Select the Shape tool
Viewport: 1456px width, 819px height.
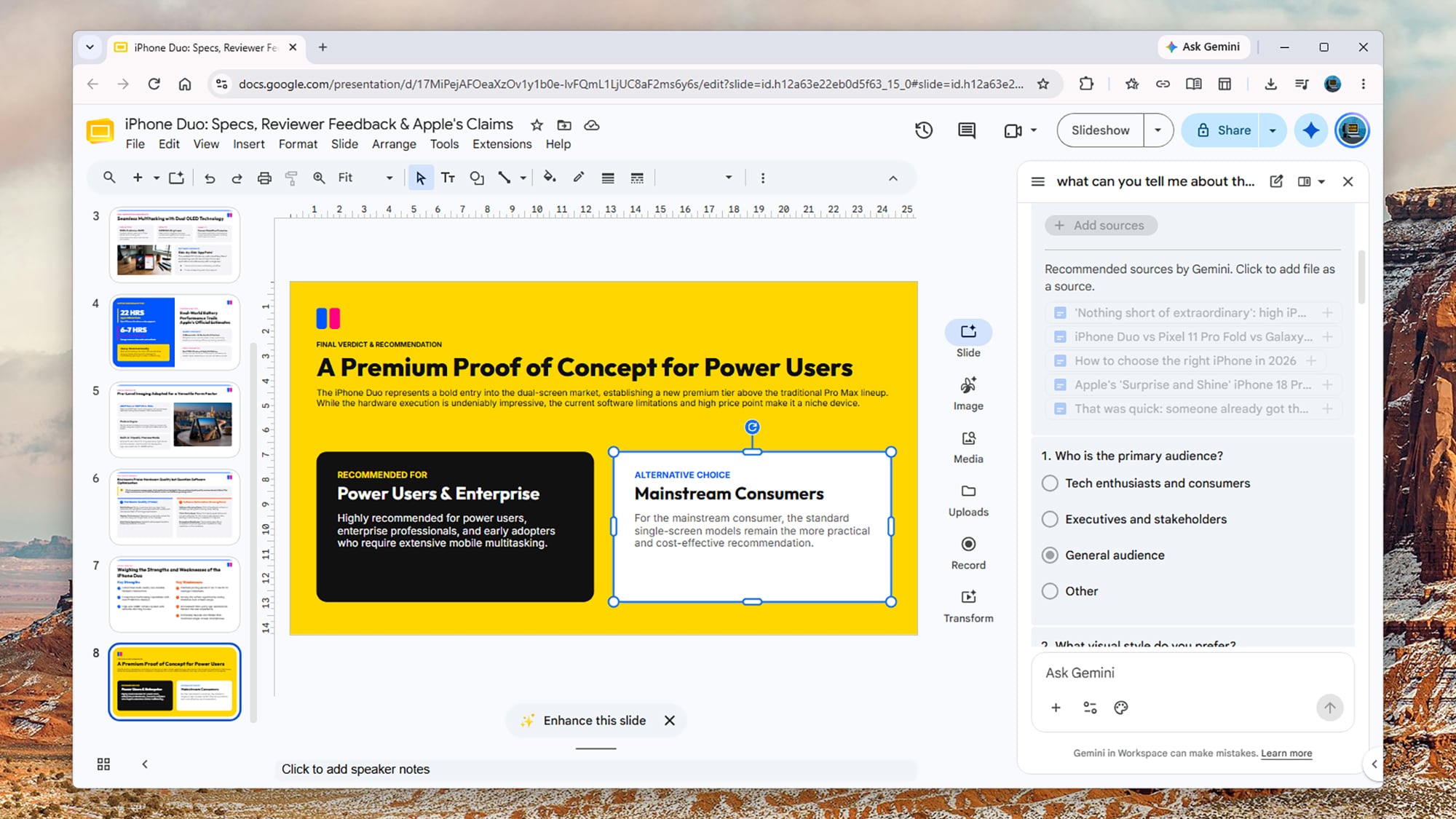(x=477, y=178)
